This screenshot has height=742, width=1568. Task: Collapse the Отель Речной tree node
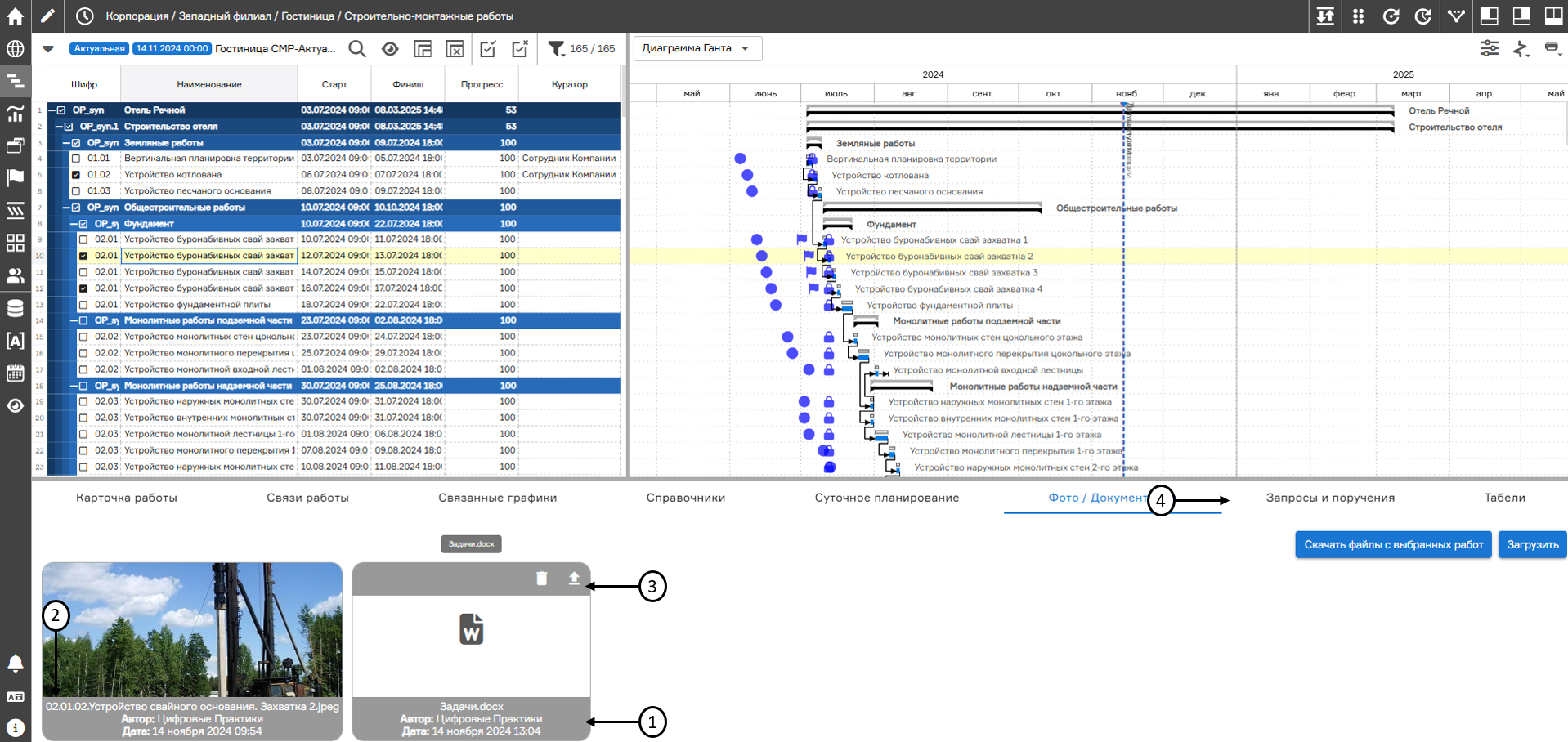point(52,110)
